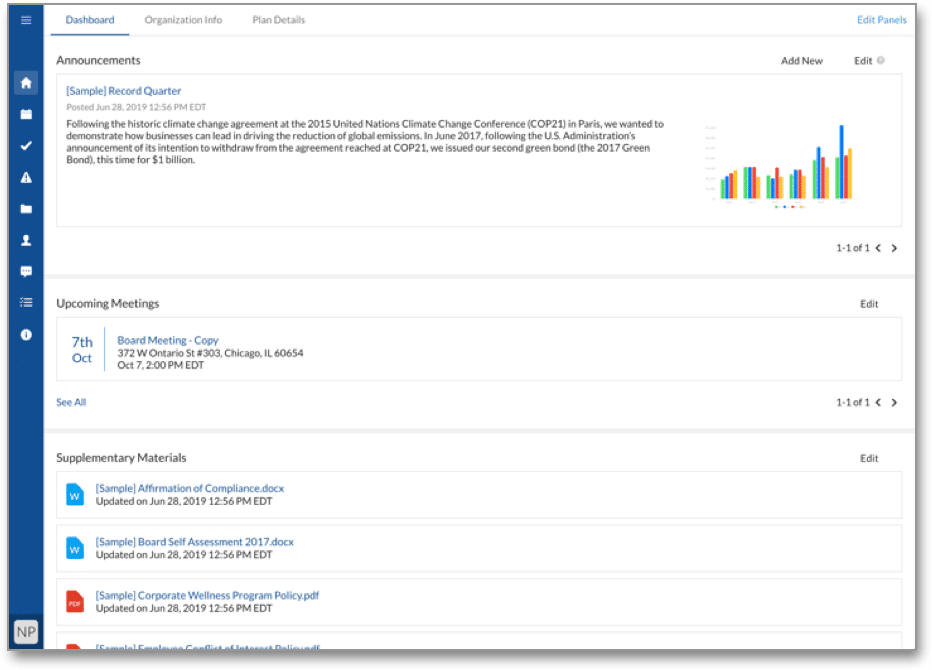Viewport: 932px width, 670px height.
Task: Open the folder icon in the sidebar
Action: [26, 209]
